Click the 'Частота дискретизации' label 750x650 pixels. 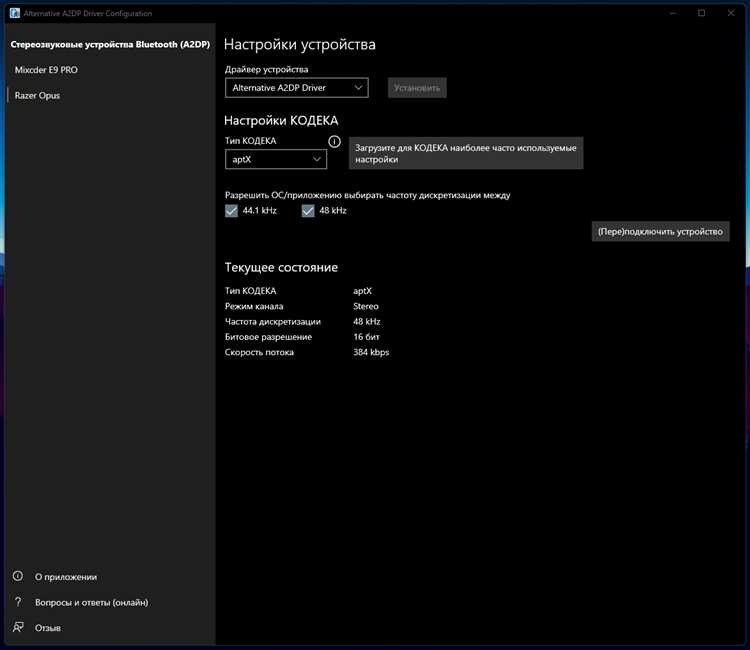(273, 321)
